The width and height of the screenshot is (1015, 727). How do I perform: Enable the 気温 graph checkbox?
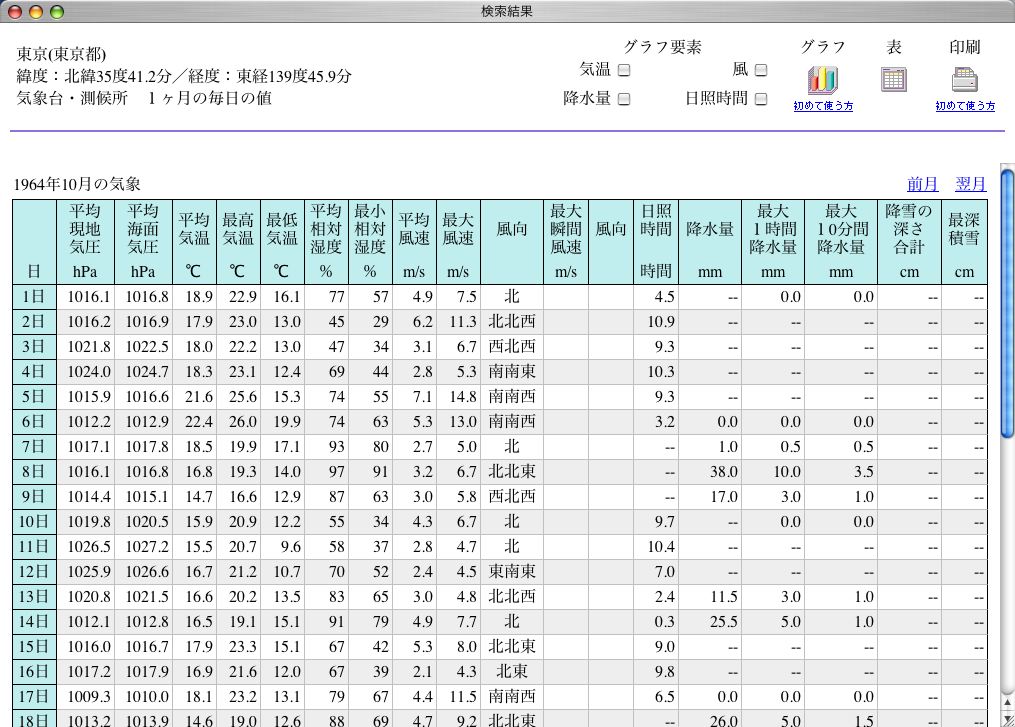(x=624, y=70)
